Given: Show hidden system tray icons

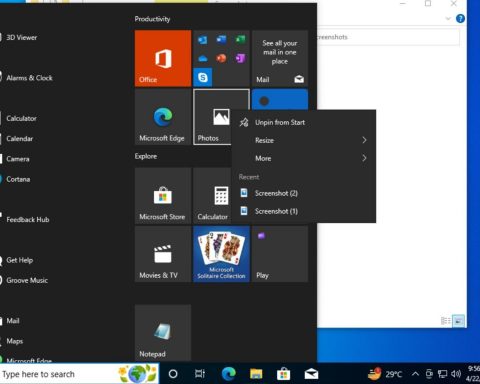Looking at the screenshot, I should [415, 374].
